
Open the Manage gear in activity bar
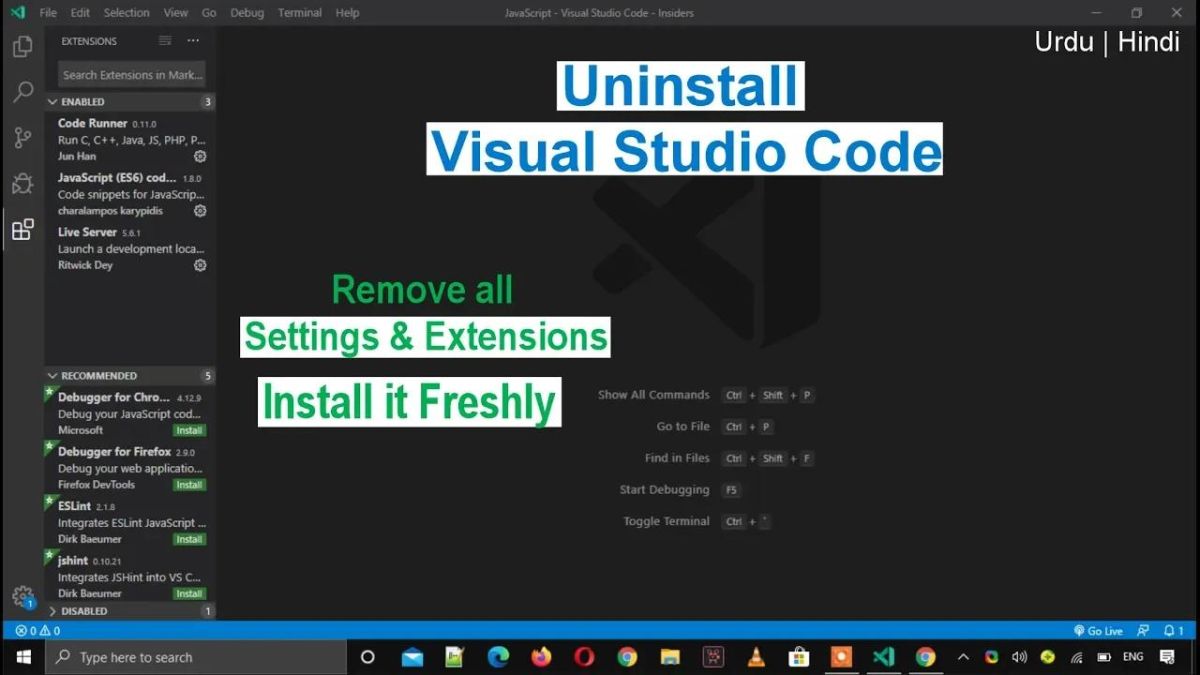coord(22,597)
